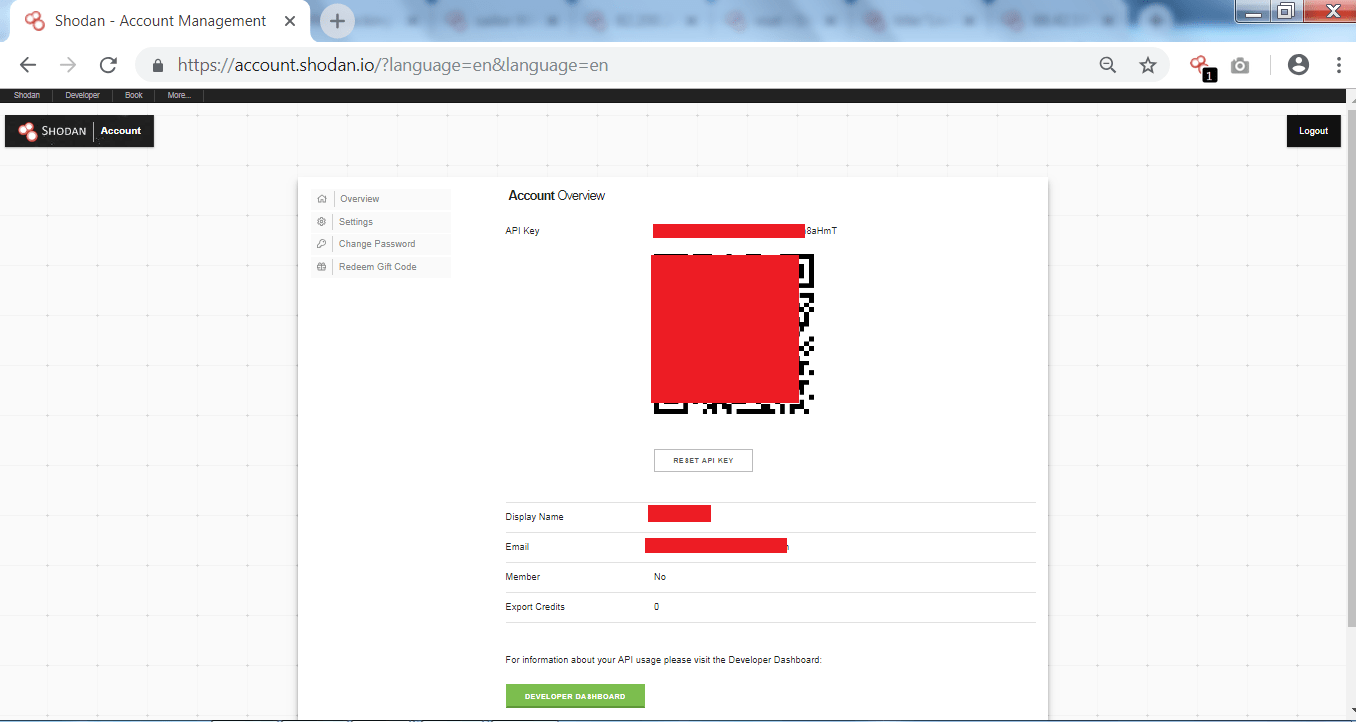This screenshot has width=1356, height=722.
Task: Go back with the browser back arrow
Action: click(28, 65)
